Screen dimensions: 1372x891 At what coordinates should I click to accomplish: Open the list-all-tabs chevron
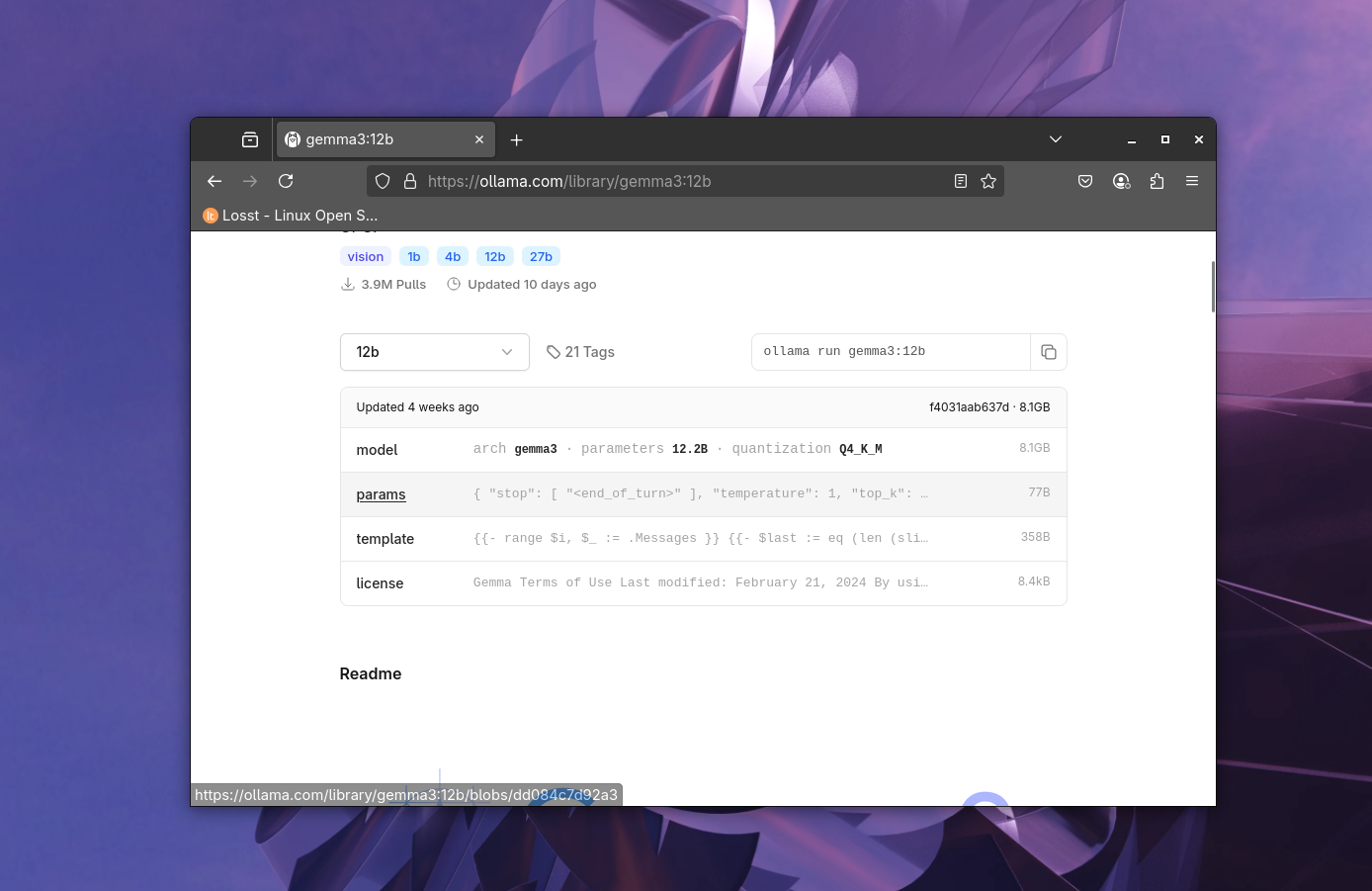[1055, 139]
